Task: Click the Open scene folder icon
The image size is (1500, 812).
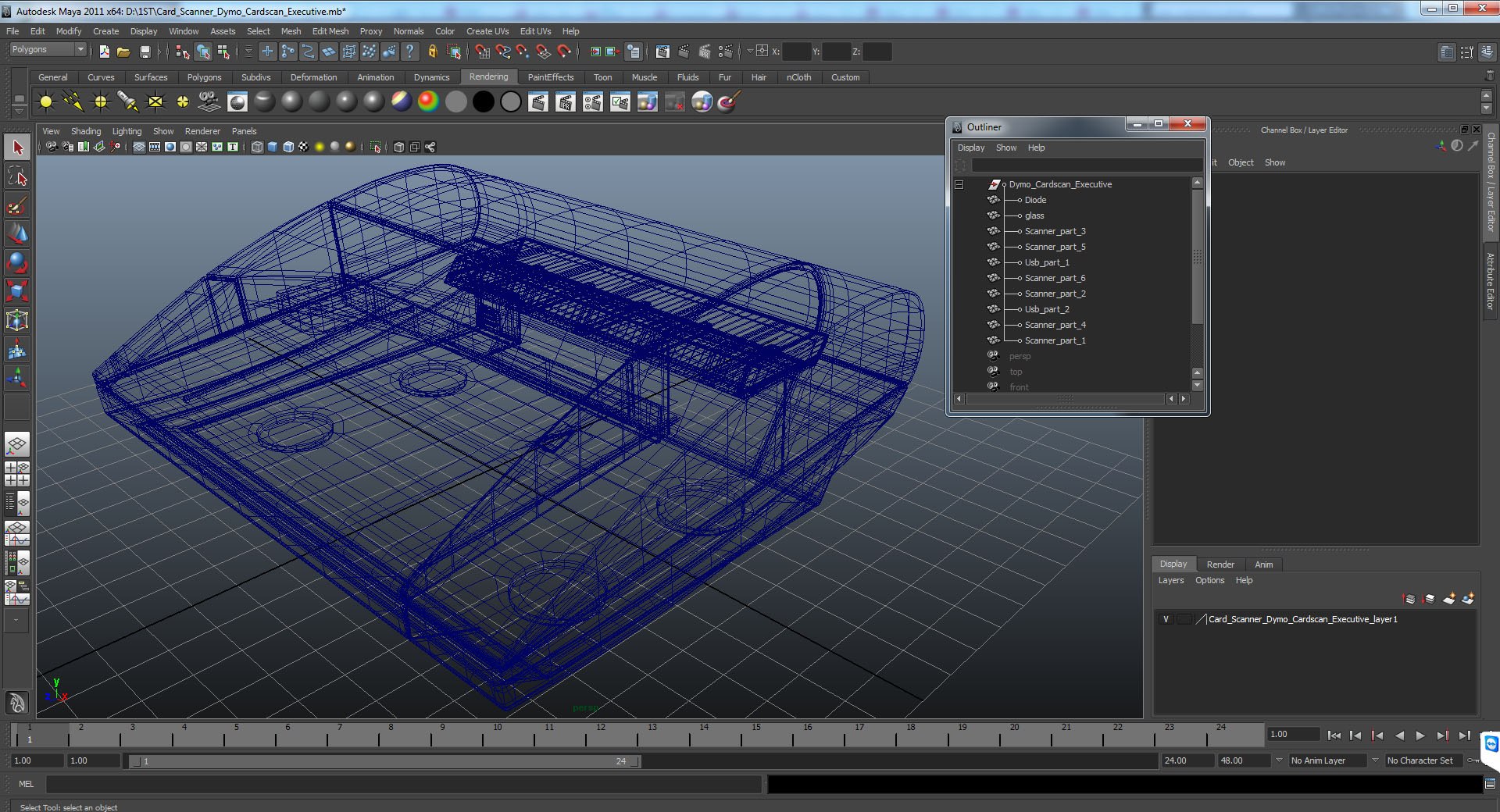Action: click(123, 52)
